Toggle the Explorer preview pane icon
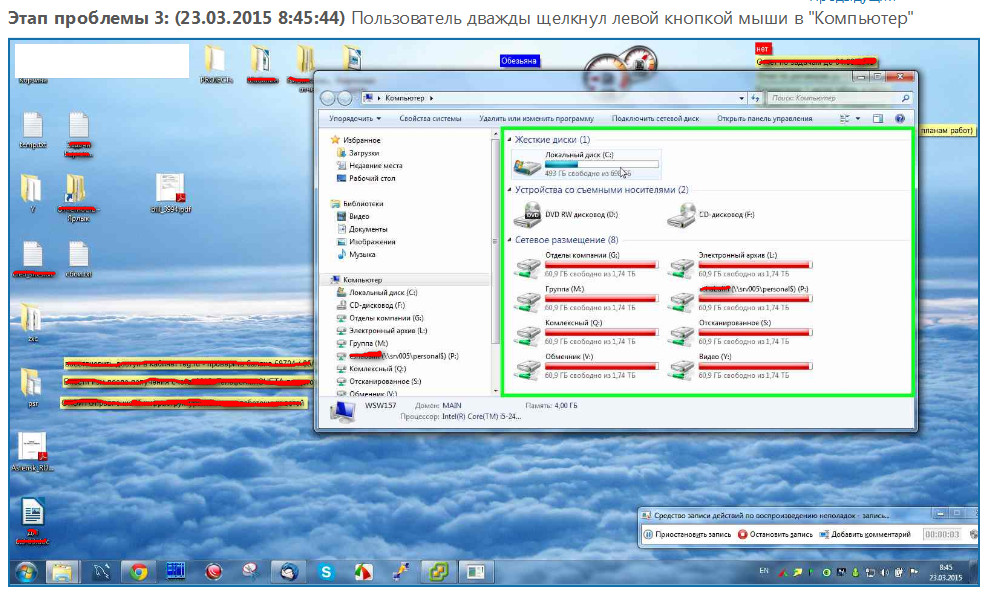Image resolution: width=988 pixels, height=605 pixels. click(x=878, y=118)
